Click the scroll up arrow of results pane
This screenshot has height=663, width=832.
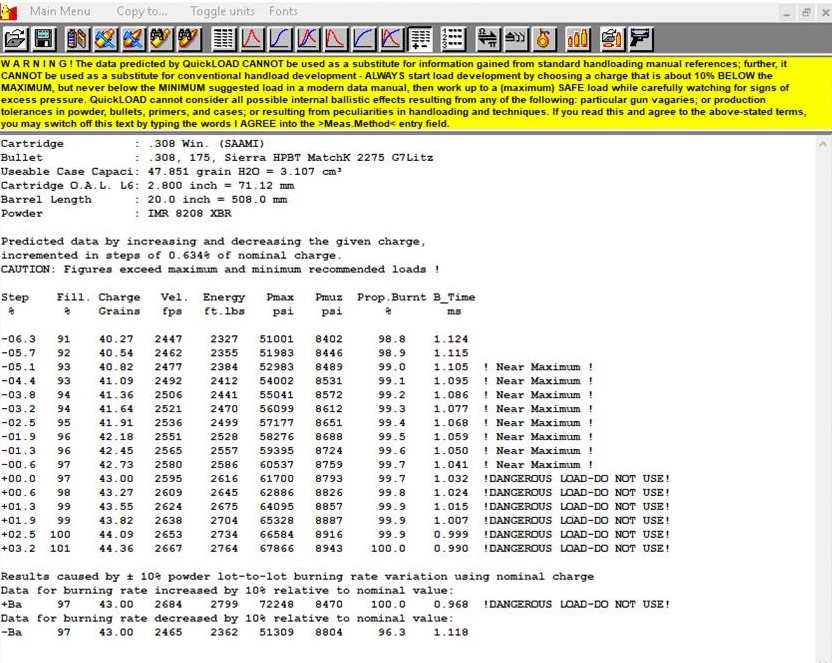tap(823, 144)
